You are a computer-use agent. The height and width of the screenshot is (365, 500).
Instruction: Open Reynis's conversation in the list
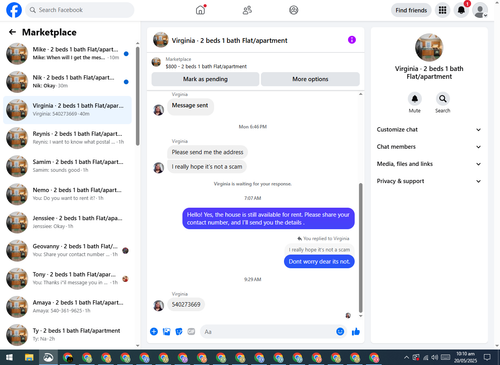point(67,138)
